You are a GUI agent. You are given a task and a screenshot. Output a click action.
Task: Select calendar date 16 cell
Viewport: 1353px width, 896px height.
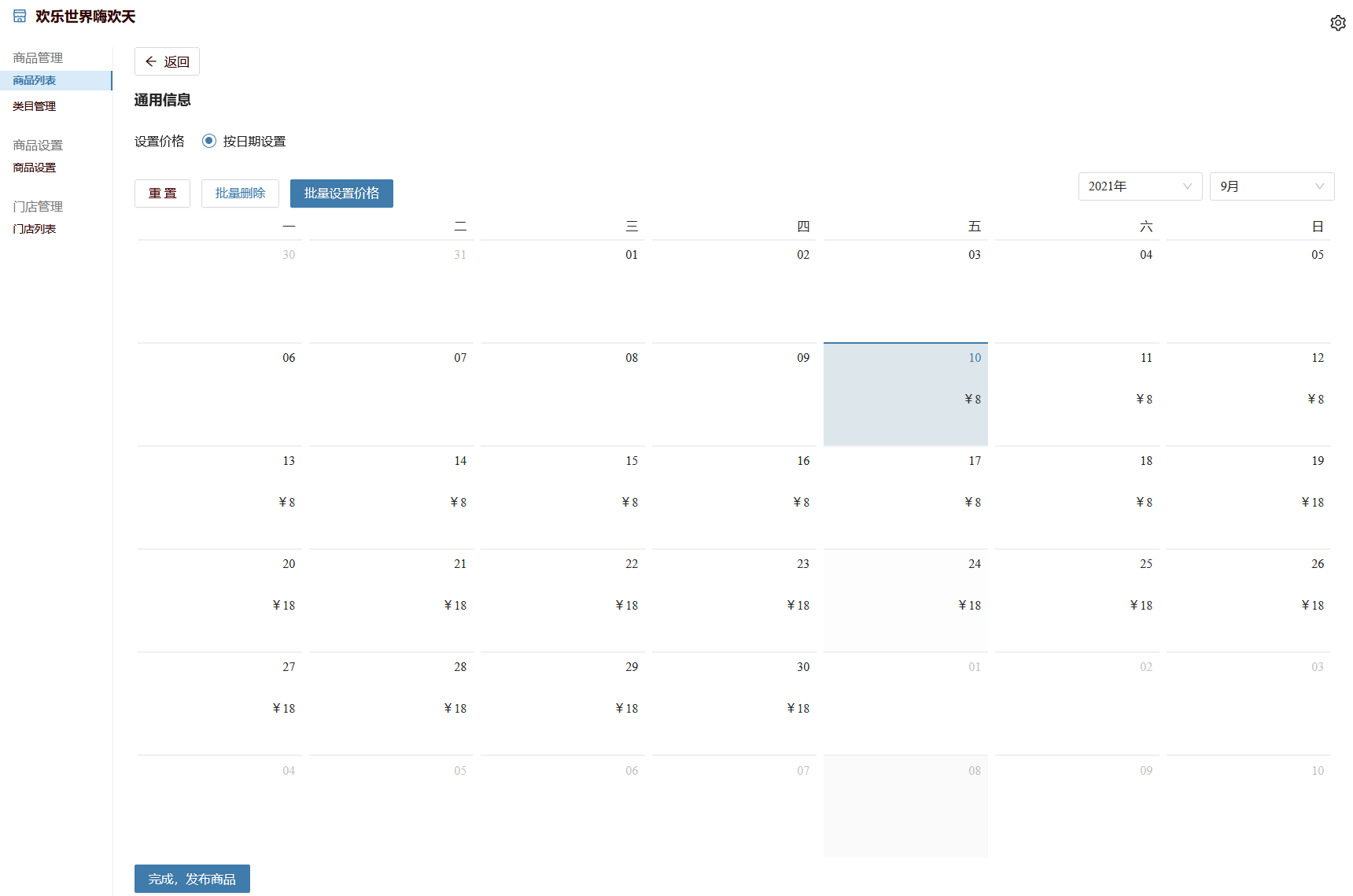click(x=734, y=497)
